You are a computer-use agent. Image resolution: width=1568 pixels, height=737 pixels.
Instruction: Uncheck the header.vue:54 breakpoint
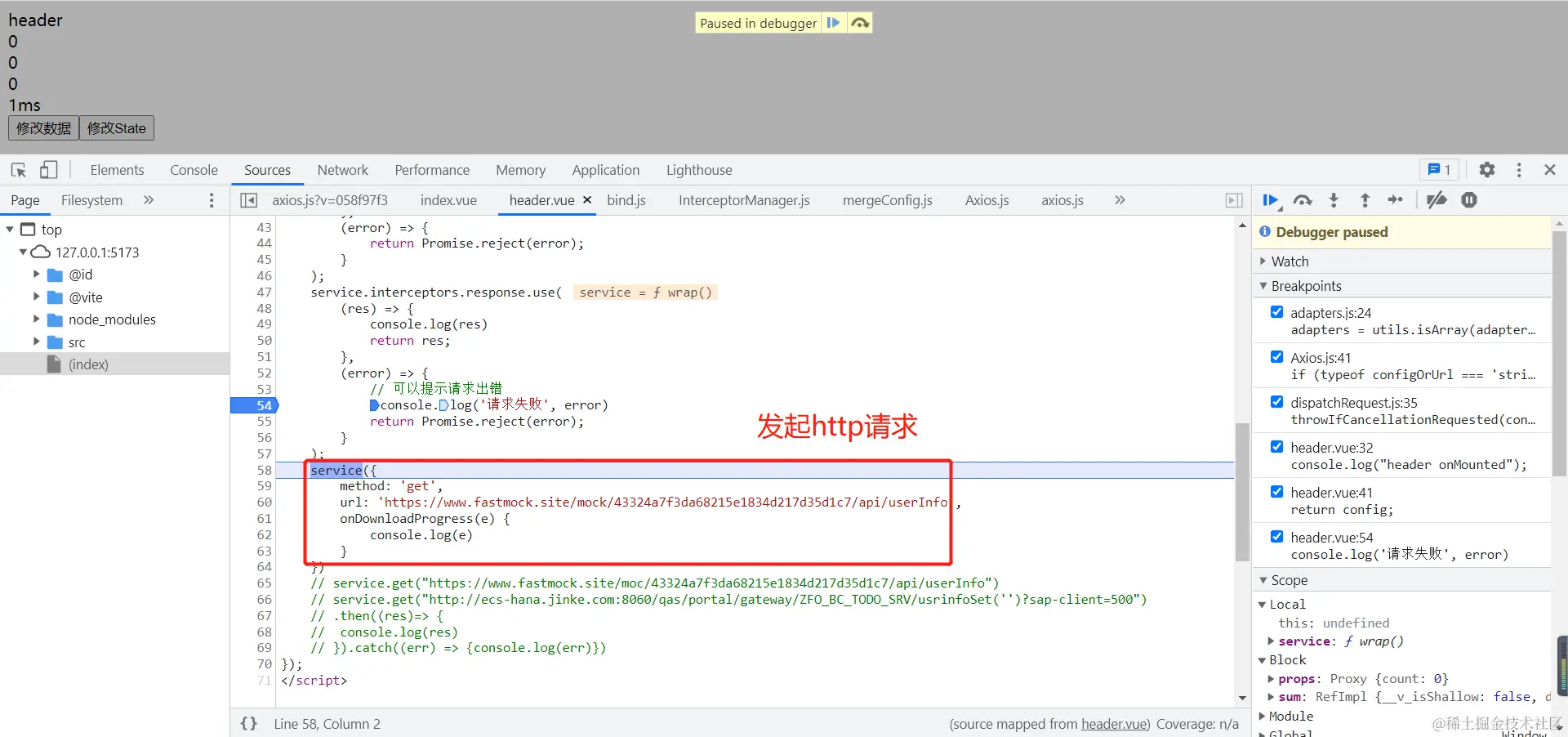(x=1277, y=537)
